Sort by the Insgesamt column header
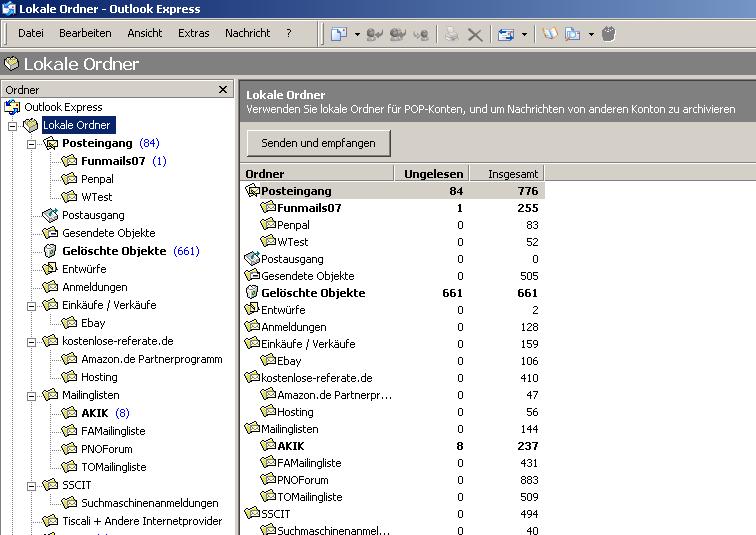 507,174
